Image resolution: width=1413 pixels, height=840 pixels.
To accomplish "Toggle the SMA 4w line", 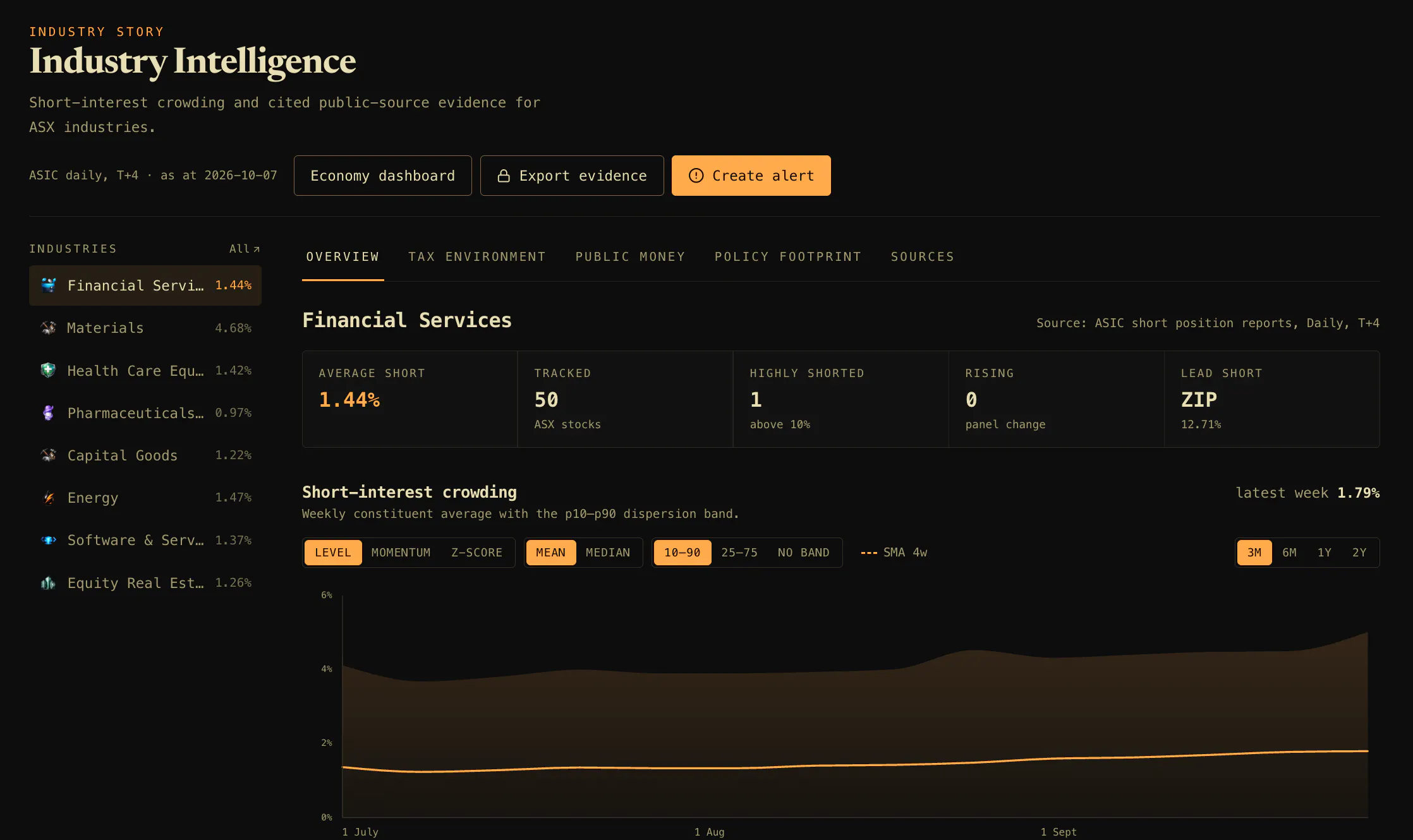I will (894, 553).
